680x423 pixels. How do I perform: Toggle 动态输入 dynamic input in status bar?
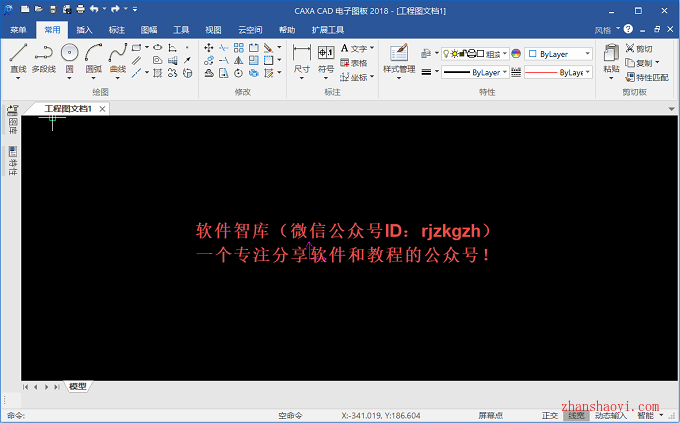(610, 416)
